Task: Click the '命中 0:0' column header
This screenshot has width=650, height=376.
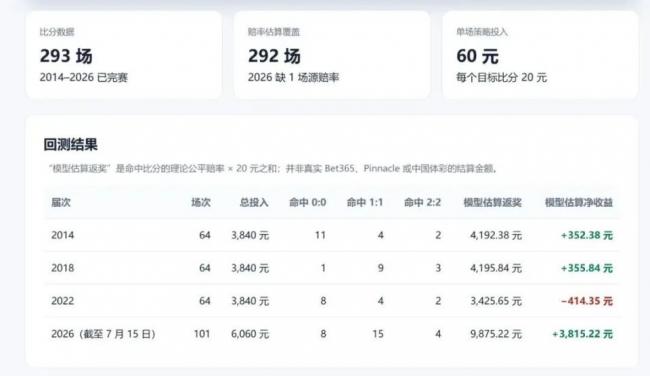Action: 308,202
